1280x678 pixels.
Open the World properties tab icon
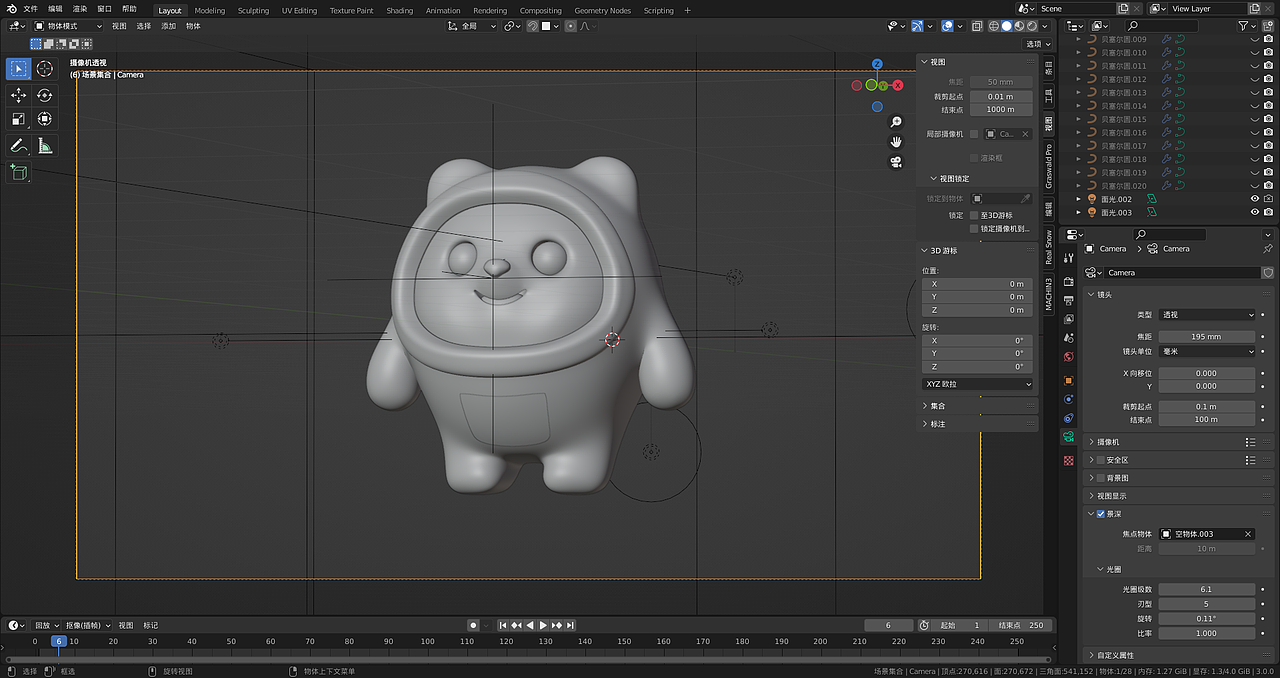[1068, 357]
